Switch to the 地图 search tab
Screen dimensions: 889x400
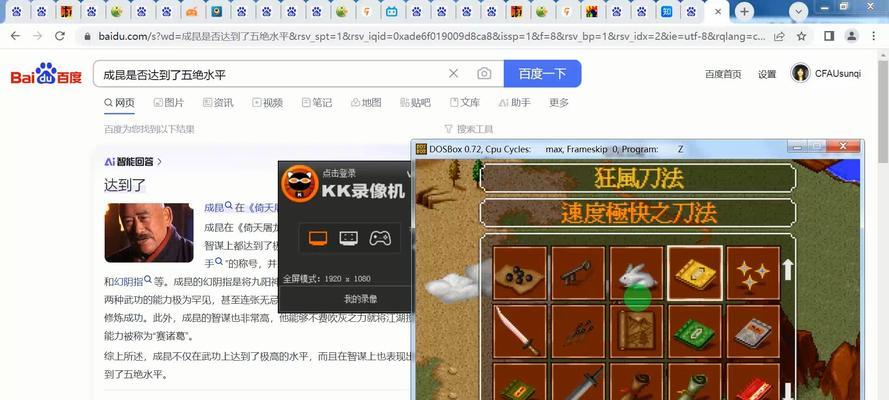[x=366, y=103]
